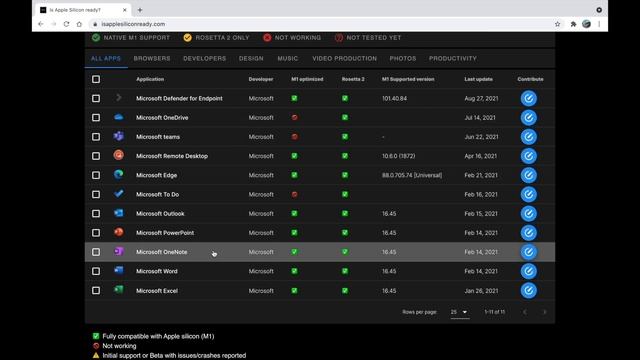Click Contribute icon for Microsoft Remote Desktop

pyautogui.click(x=528, y=156)
